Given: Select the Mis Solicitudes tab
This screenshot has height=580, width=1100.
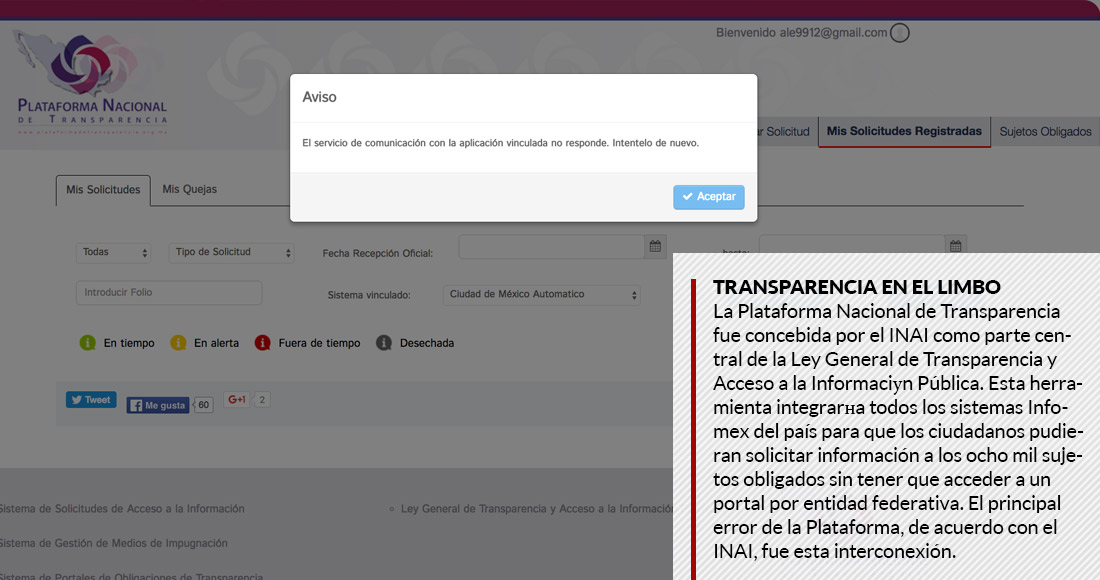Looking at the screenshot, I should point(103,190).
